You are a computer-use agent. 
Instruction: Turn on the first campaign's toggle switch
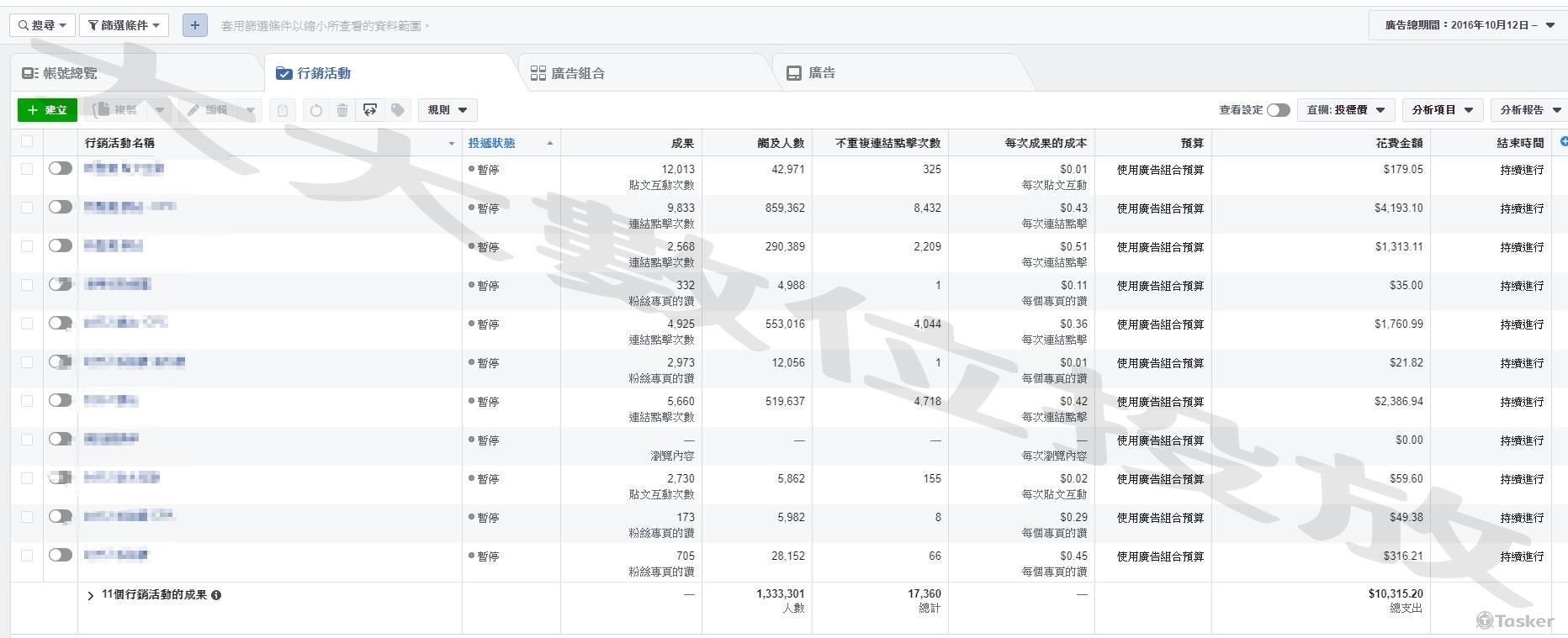tap(60, 169)
